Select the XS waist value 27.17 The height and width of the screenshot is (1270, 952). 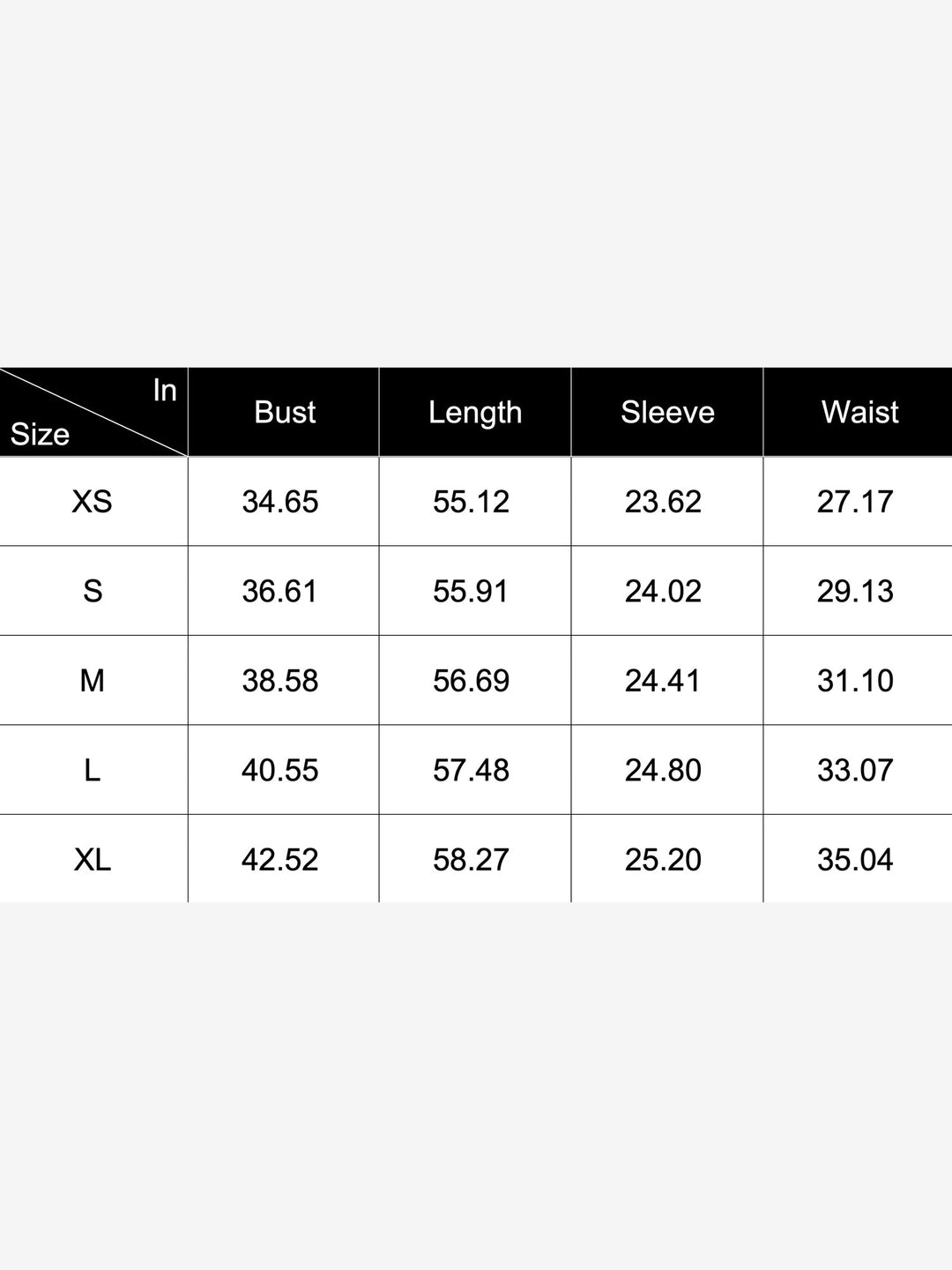(x=855, y=502)
